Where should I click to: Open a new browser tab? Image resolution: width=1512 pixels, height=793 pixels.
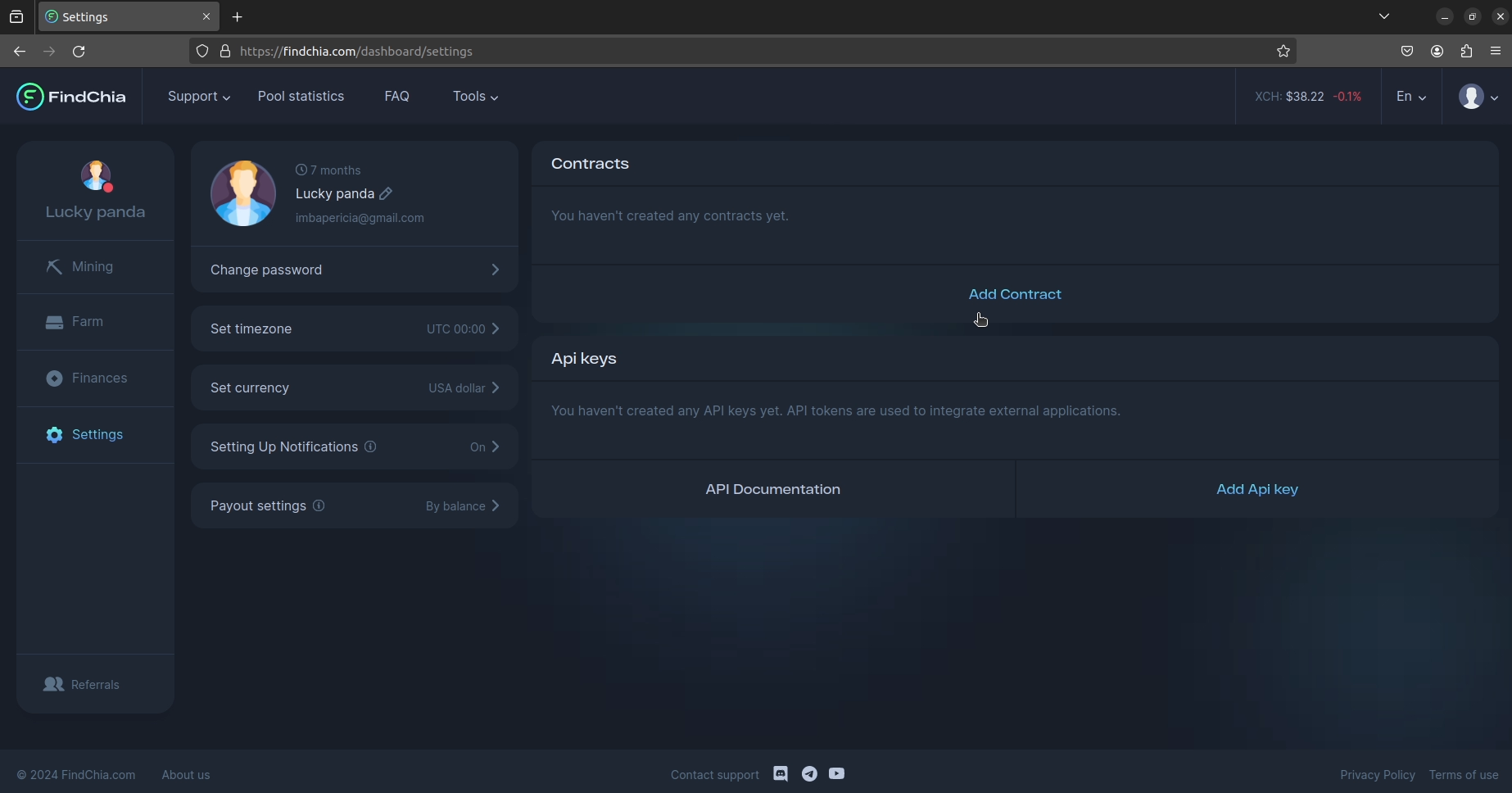pos(238,16)
